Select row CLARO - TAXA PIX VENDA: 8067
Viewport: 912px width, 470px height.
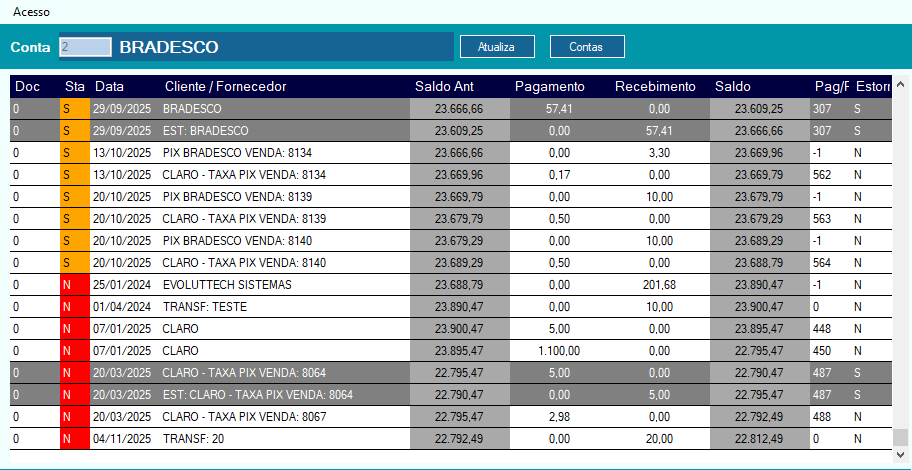tap(451, 417)
